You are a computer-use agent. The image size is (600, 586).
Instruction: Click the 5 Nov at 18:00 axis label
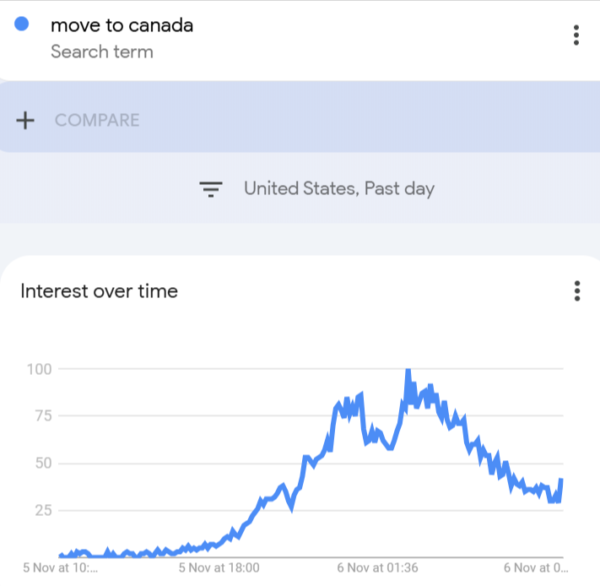[x=219, y=568]
